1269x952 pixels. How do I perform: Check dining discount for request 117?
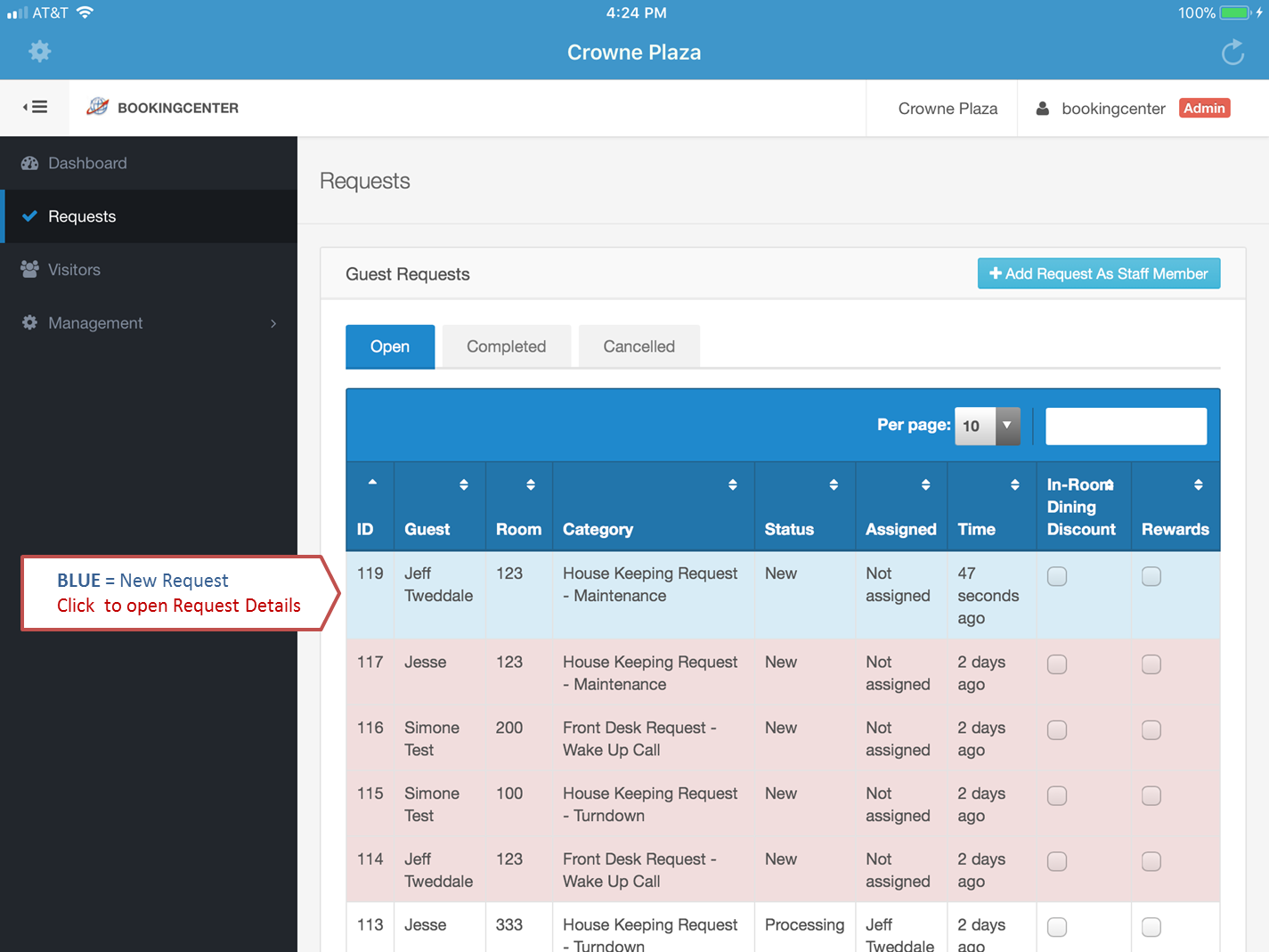tap(1057, 664)
